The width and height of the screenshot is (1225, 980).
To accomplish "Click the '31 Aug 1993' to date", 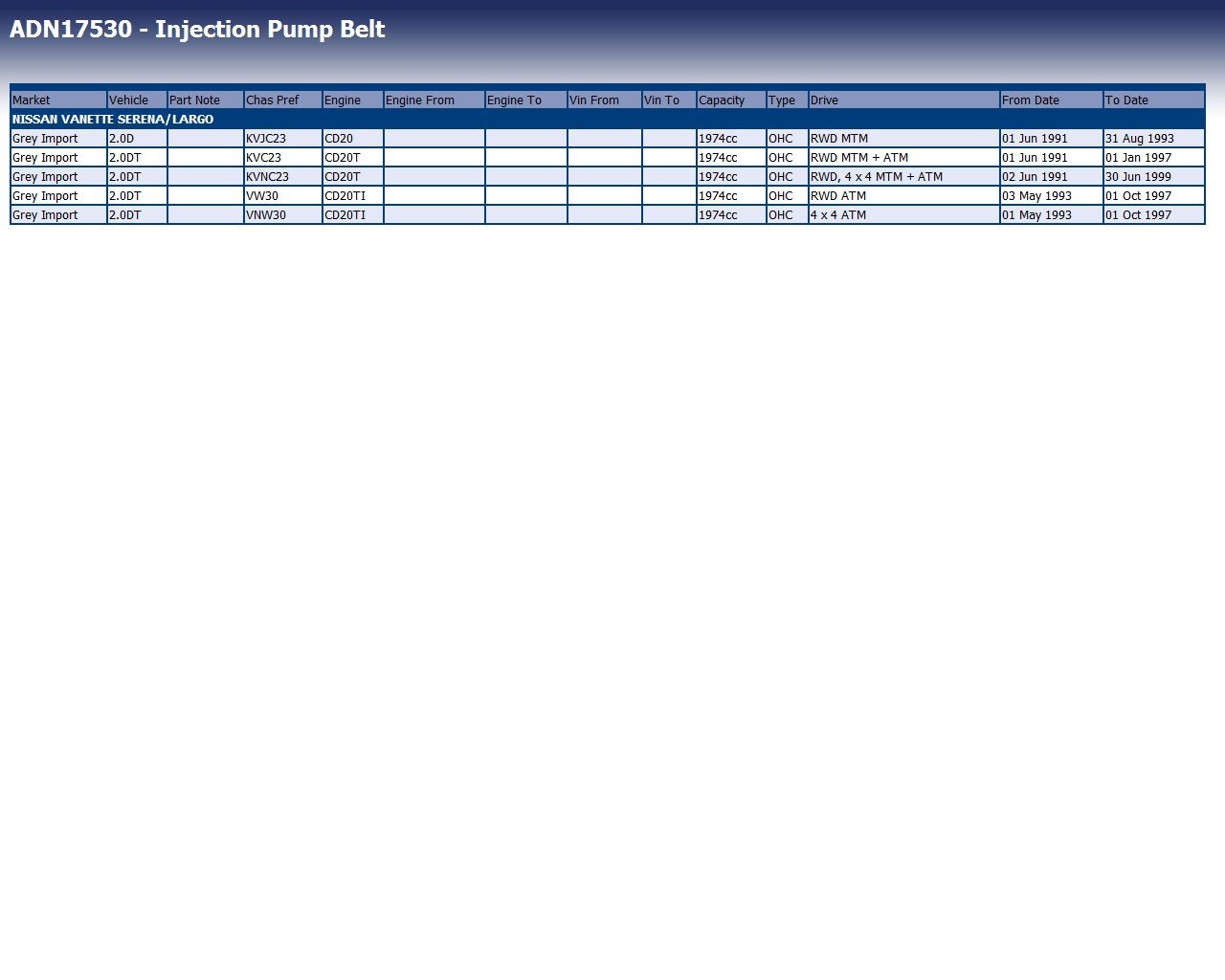I will 1154,138.
